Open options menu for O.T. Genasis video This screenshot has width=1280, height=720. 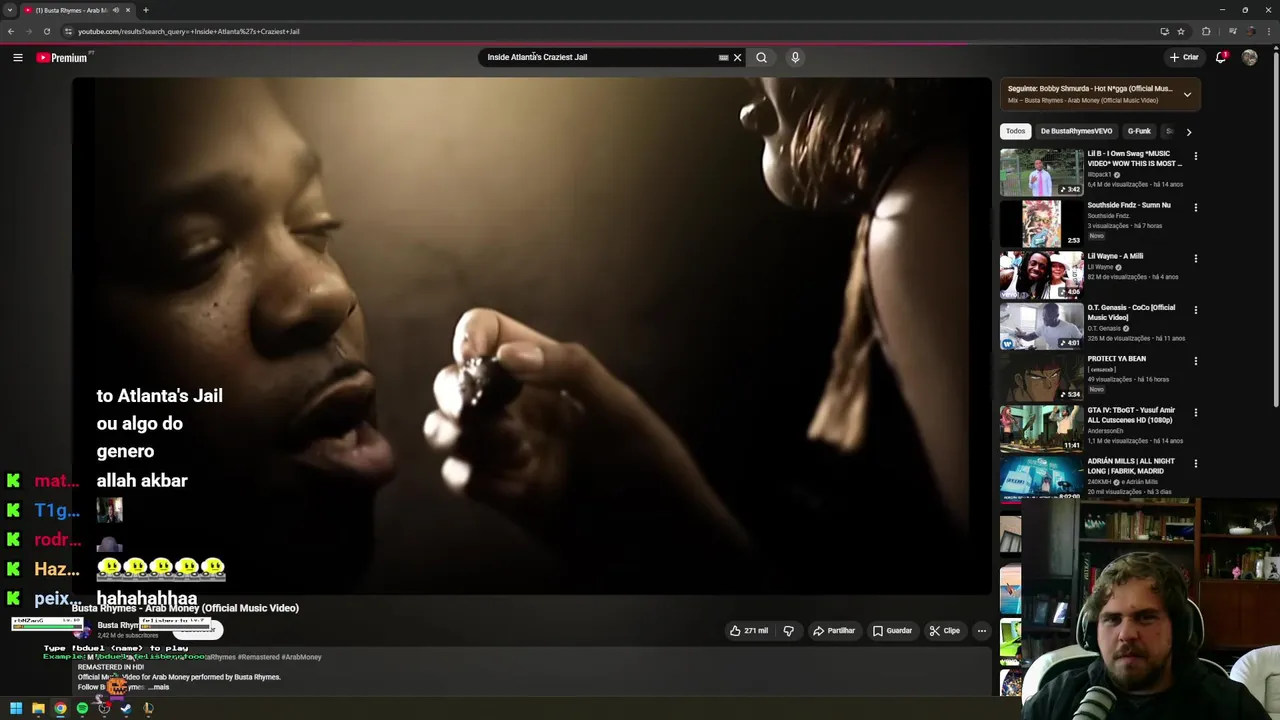click(1195, 310)
